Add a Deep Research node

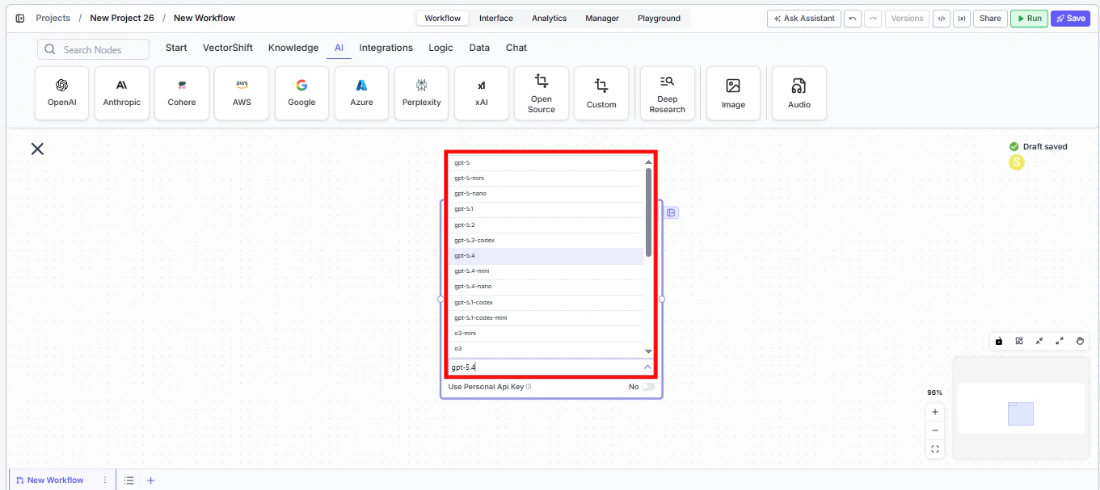667,93
